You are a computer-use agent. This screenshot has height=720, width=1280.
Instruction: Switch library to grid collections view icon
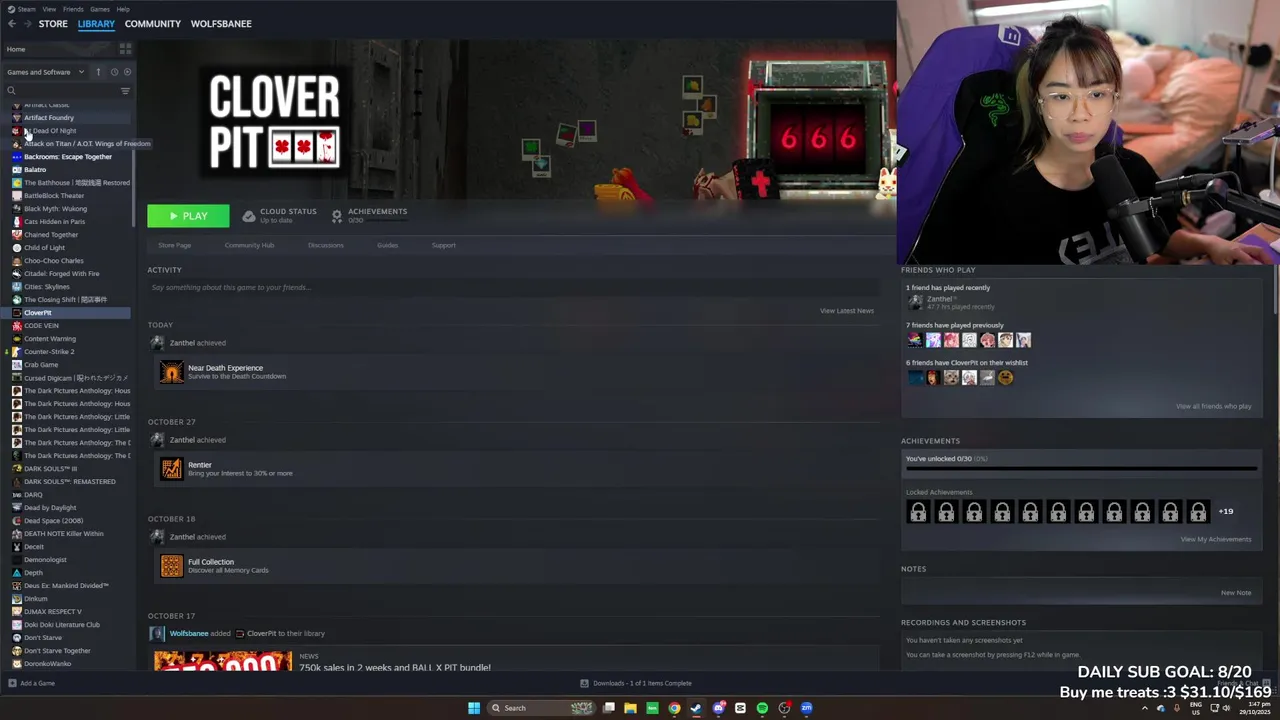click(x=125, y=49)
